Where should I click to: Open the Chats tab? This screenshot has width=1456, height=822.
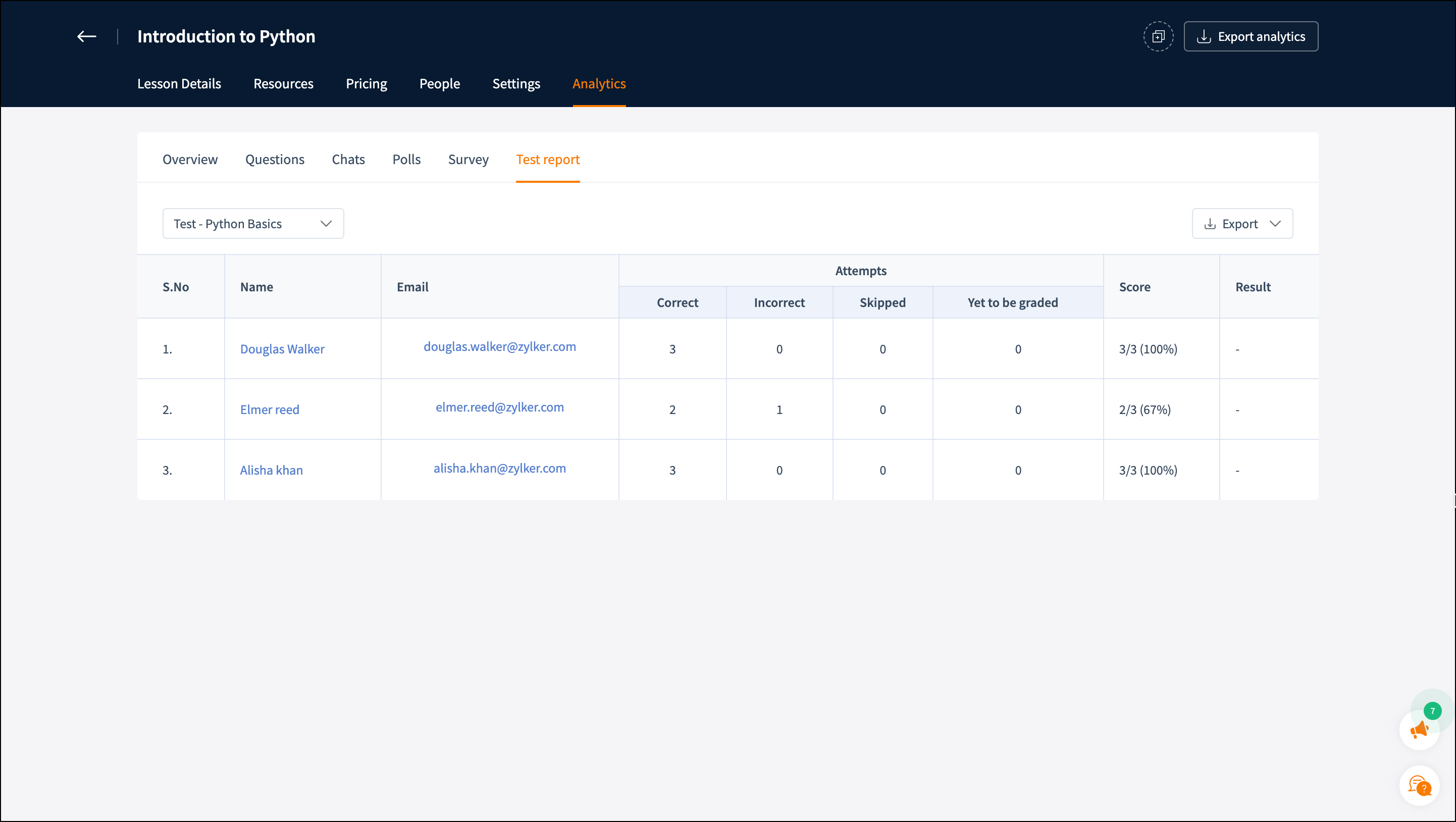click(x=348, y=160)
